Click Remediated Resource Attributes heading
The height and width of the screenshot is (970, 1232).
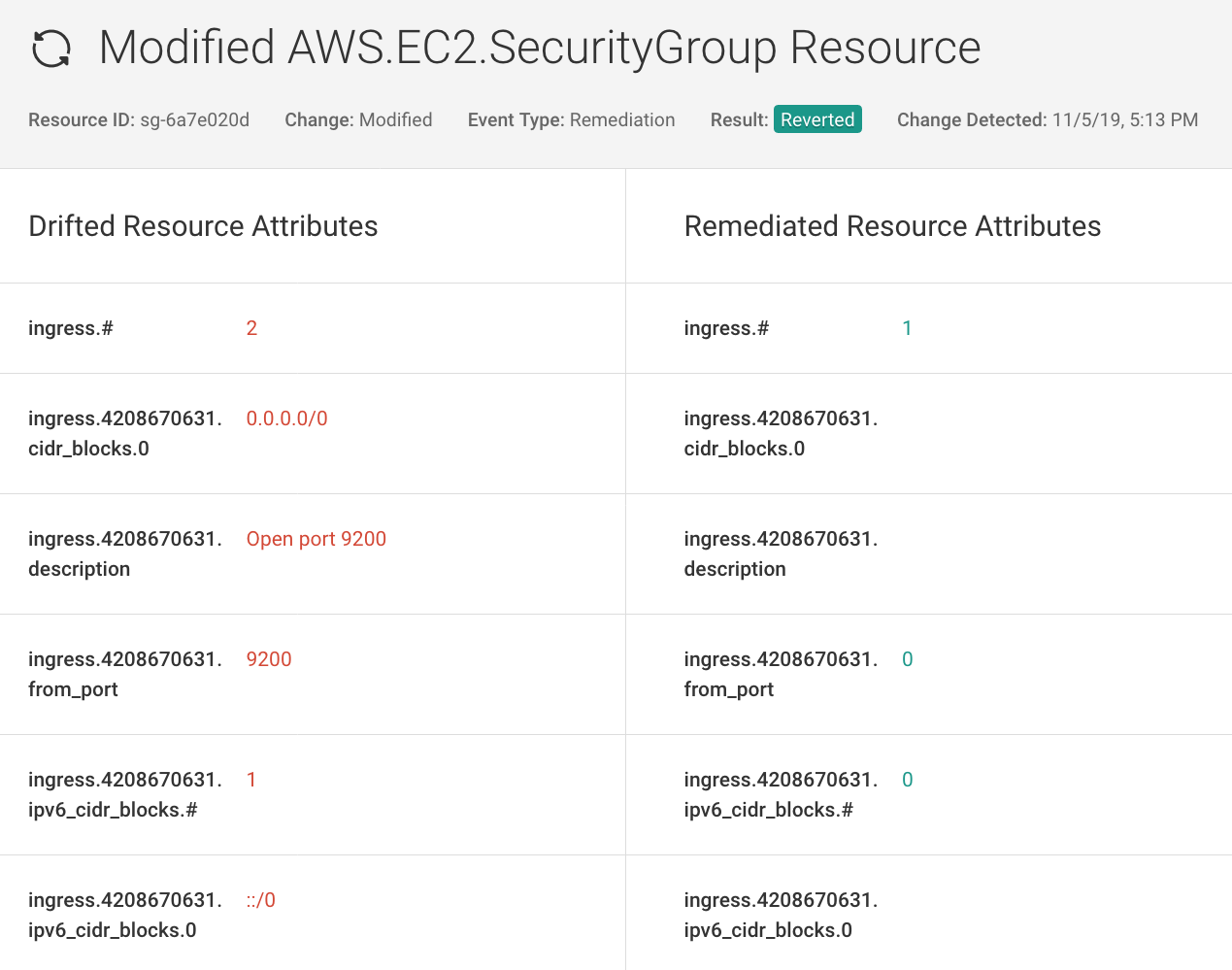(892, 226)
